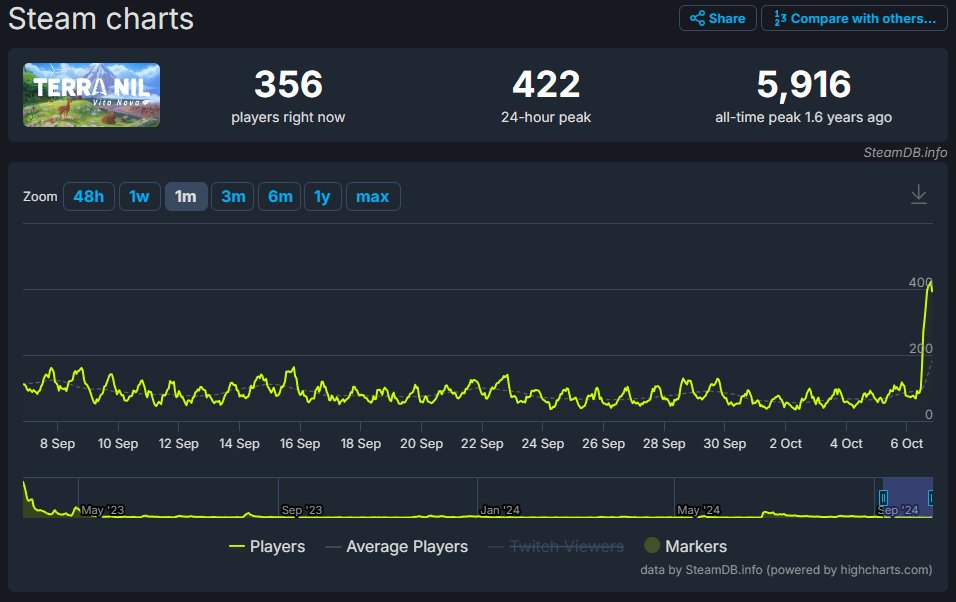Click the Share button

[x=718, y=18]
